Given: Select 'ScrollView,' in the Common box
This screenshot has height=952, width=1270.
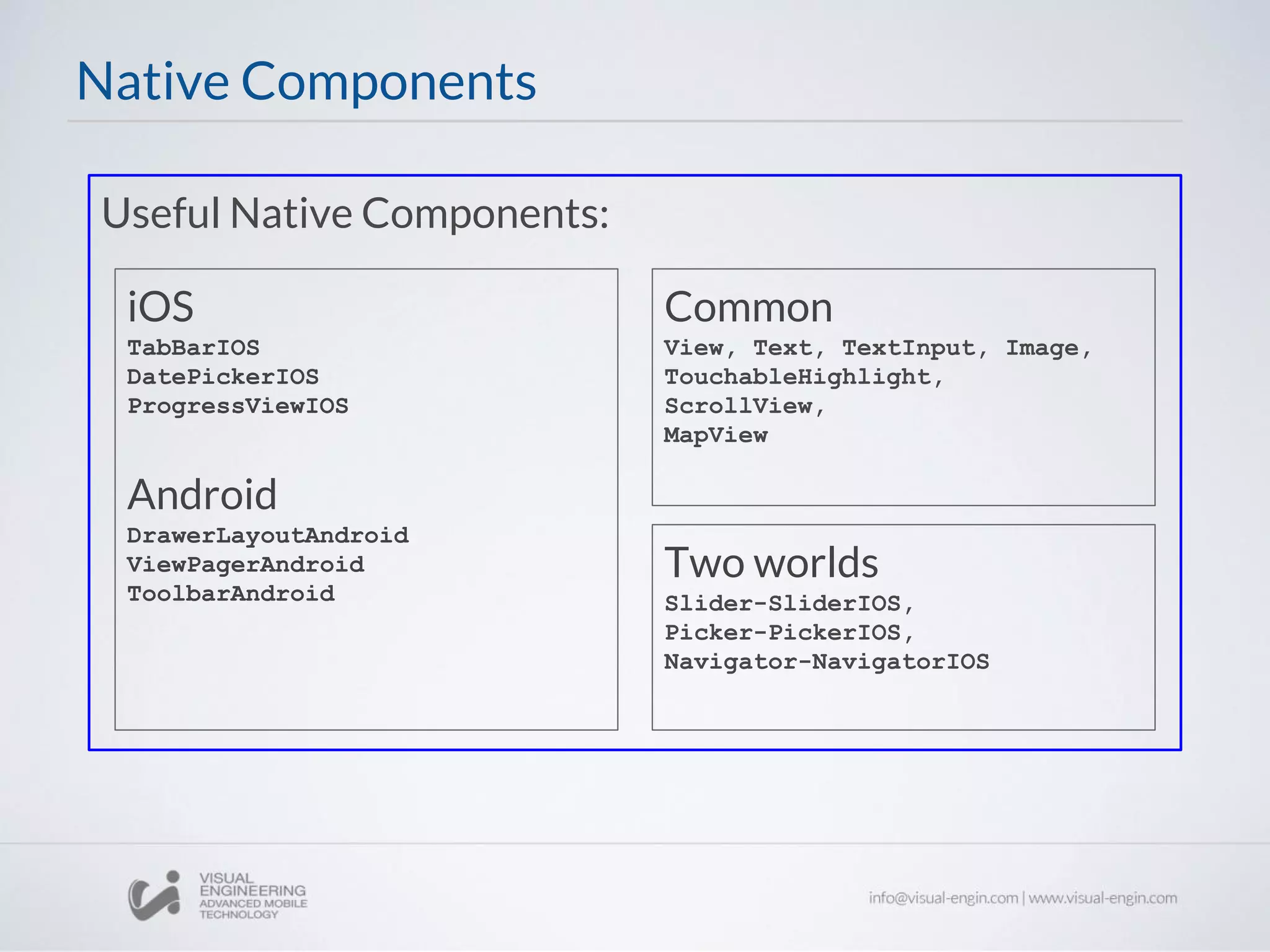Looking at the screenshot, I should (744, 407).
